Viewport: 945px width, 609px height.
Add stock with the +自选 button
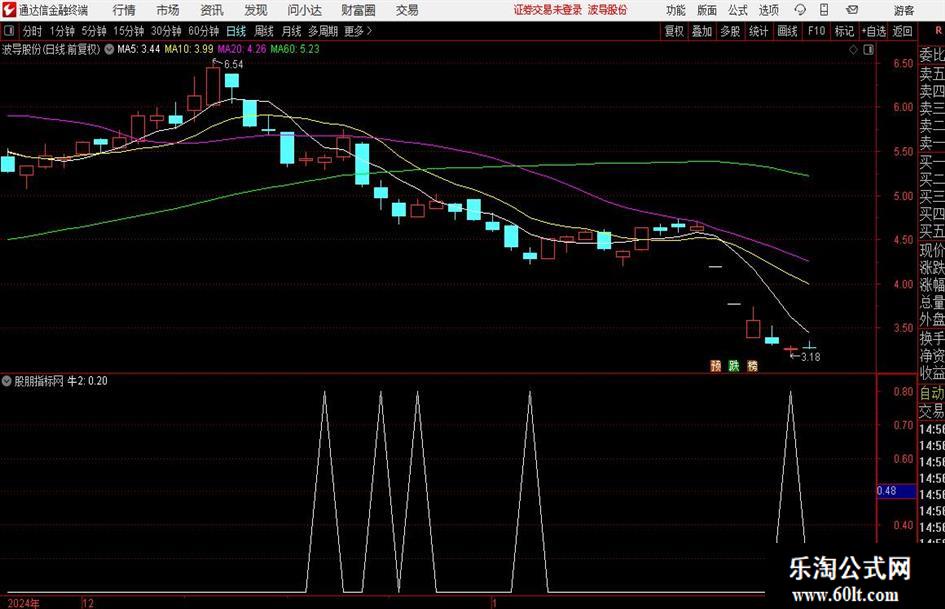click(x=874, y=31)
